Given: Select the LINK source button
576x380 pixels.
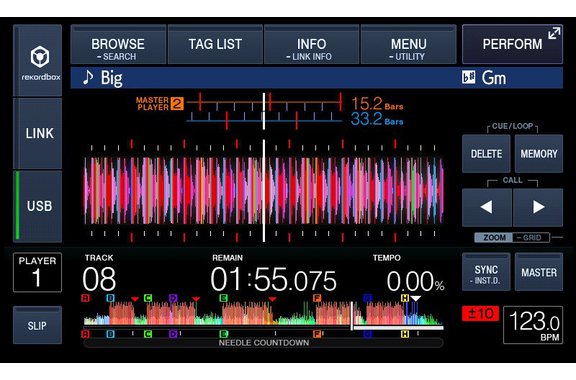Looking at the screenshot, I should (x=38, y=133).
